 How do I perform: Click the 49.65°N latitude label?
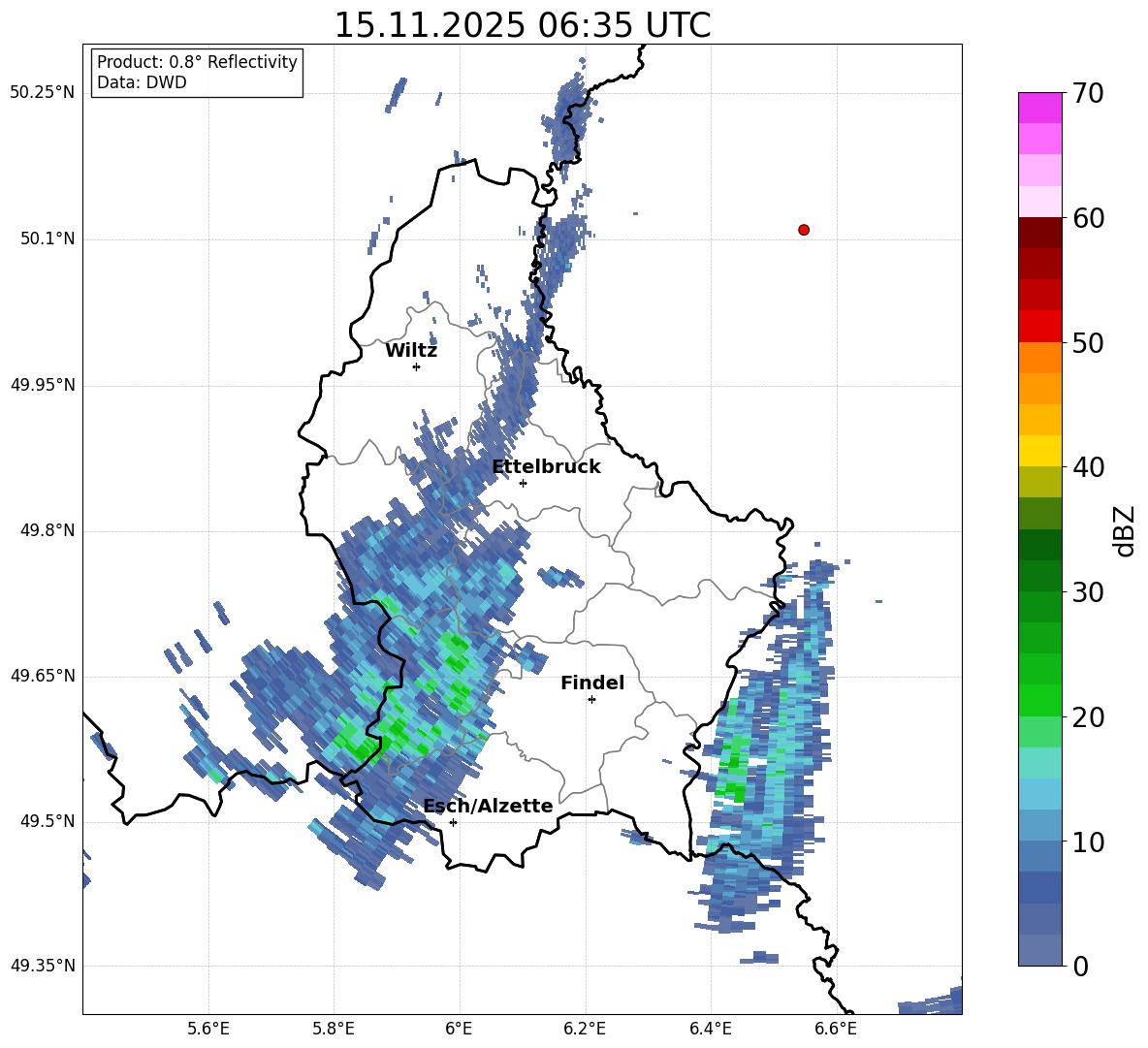[x=43, y=676]
